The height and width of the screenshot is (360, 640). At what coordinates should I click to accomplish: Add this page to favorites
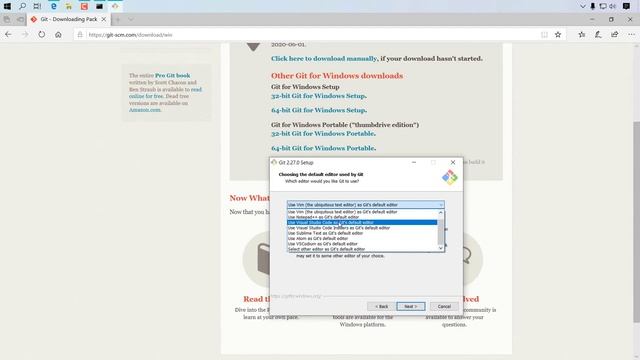coord(558,35)
